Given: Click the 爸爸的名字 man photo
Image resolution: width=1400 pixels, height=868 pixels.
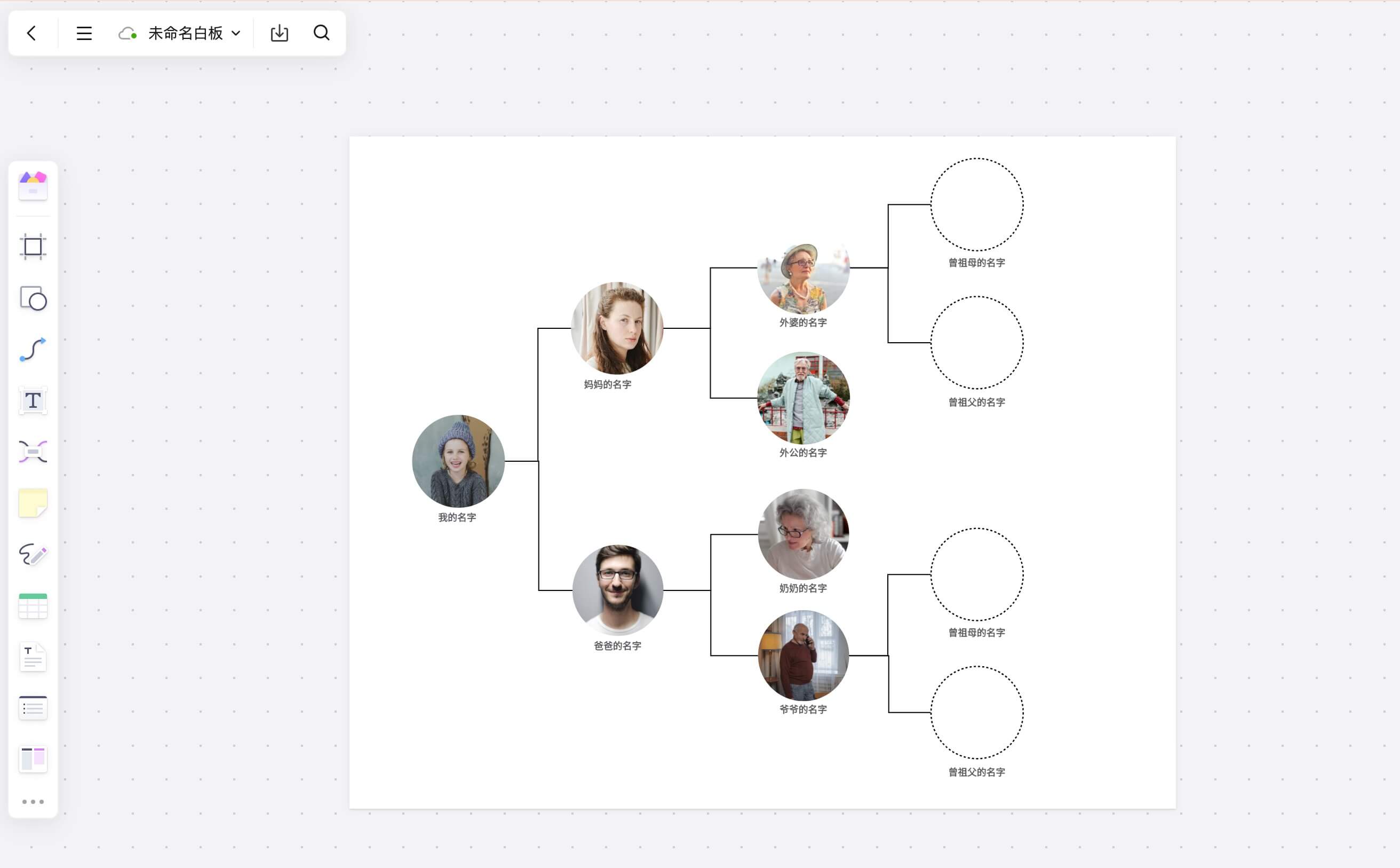Looking at the screenshot, I should (x=617, y=590).
